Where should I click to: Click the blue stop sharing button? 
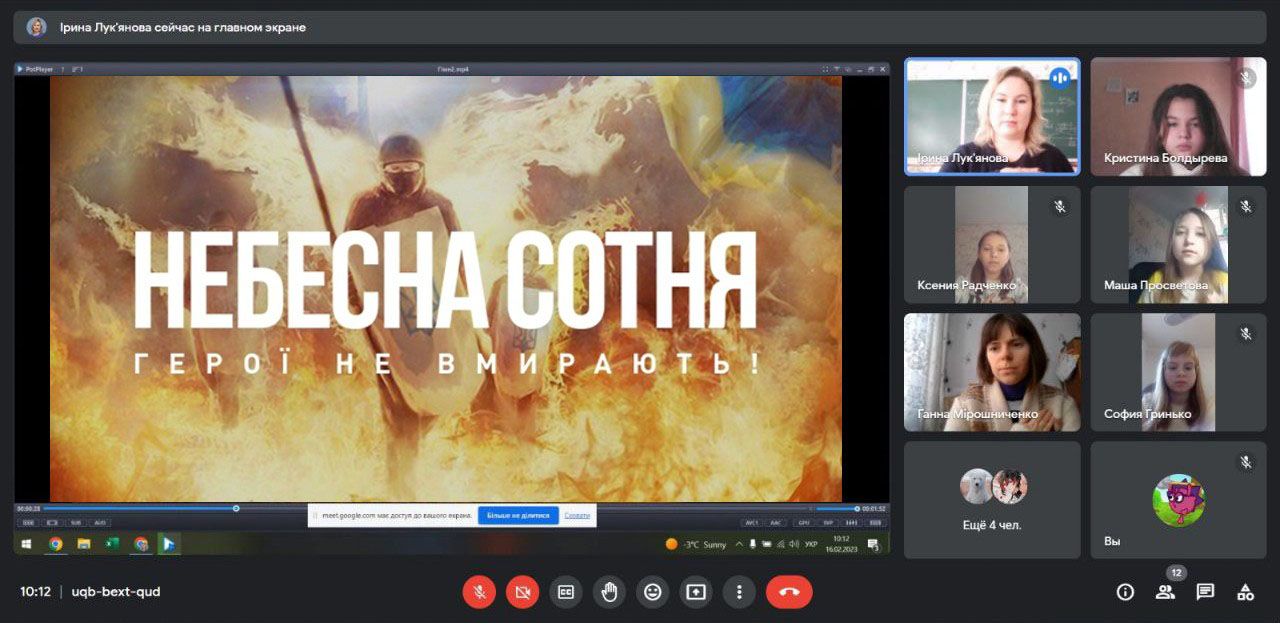pyautogui.click(x=518, y=516)
